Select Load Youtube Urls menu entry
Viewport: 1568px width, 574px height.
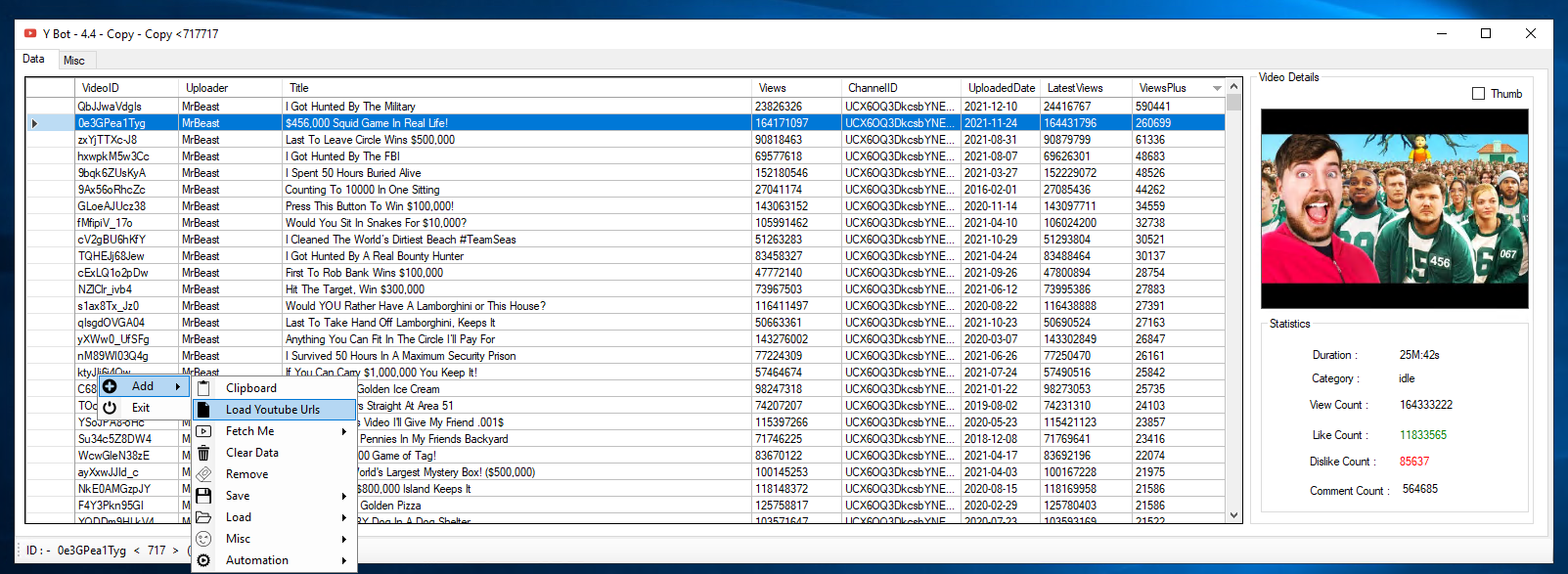(272, 410)
